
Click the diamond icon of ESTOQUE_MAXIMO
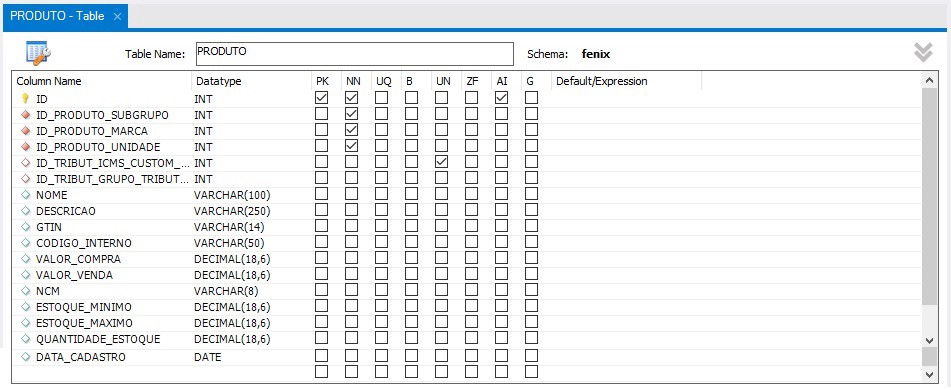tap(25, 323)
